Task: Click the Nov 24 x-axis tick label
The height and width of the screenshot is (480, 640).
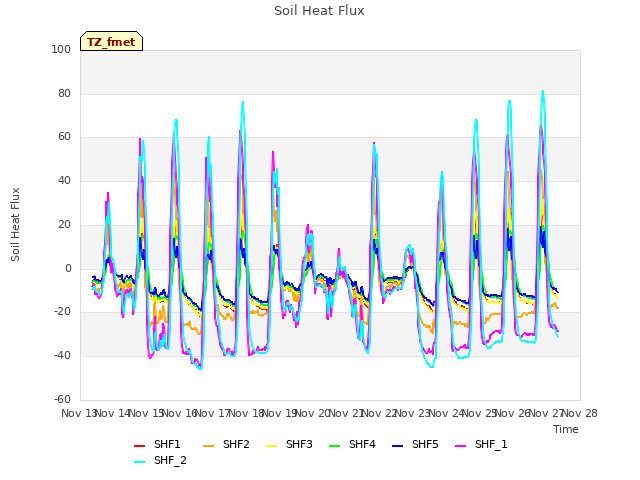Action: 446,413
